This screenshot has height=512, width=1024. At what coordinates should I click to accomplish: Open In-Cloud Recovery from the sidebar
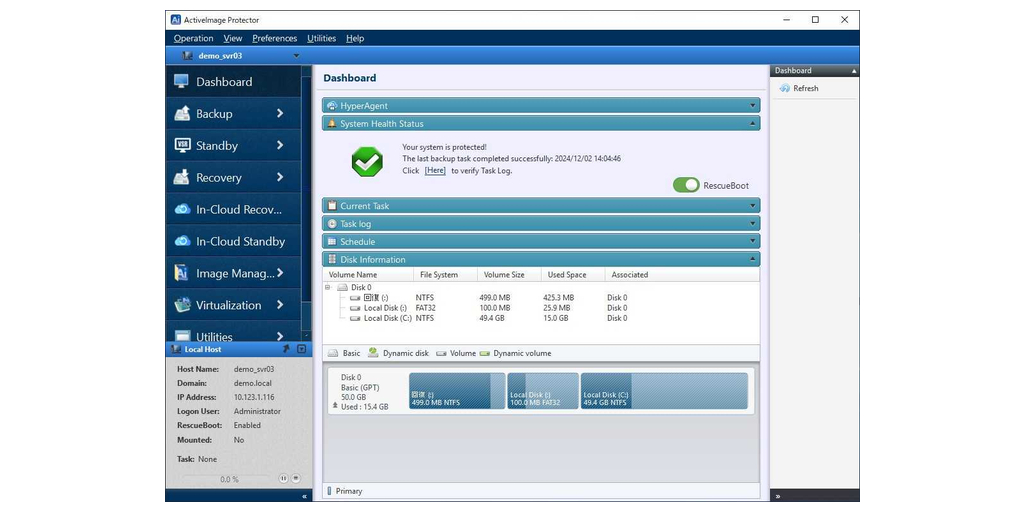pyautogui.click(x=233, y=210)
